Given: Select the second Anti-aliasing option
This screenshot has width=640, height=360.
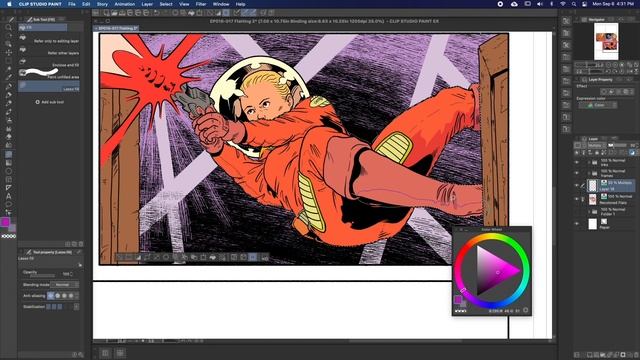Looking at the screenshot, I should (x=57, y=296).
